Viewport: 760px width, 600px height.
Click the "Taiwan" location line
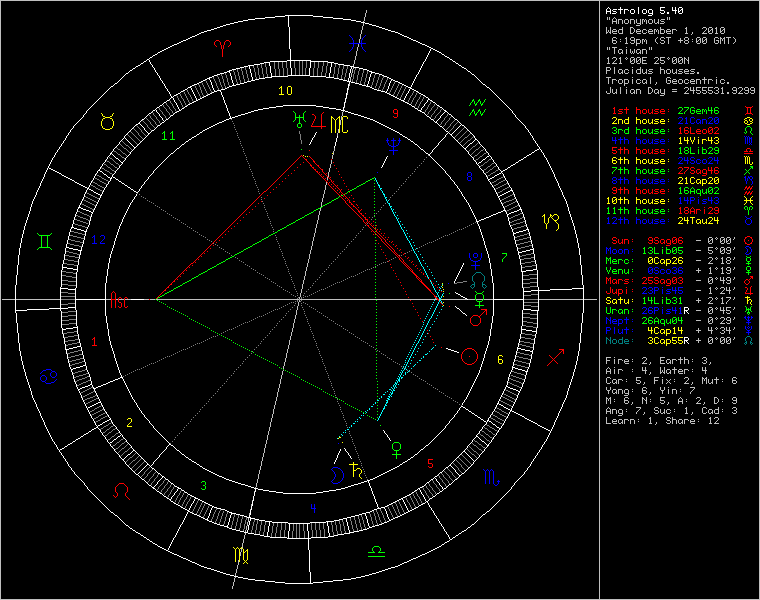click(x=629, y=50)
